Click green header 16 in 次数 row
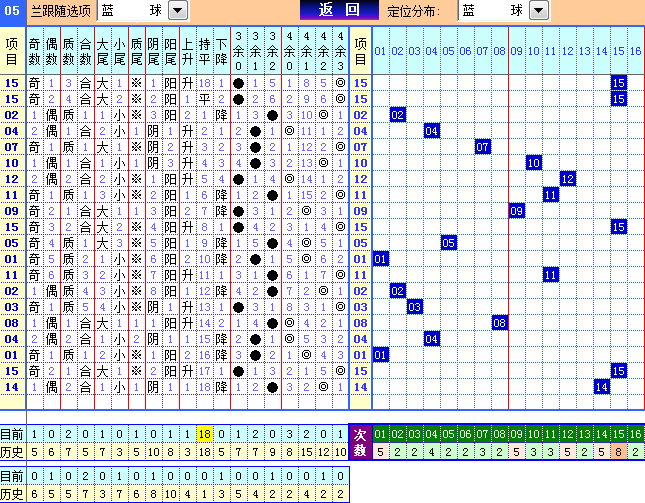645x503 pixels. pos(636,434)
